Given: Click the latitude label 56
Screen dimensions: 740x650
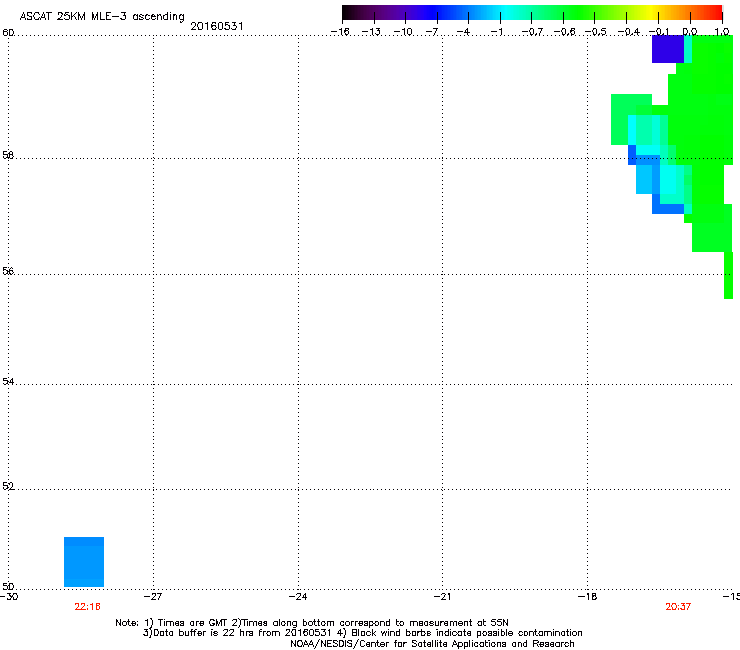Looking at the screenshot, I should coord(8,271).
